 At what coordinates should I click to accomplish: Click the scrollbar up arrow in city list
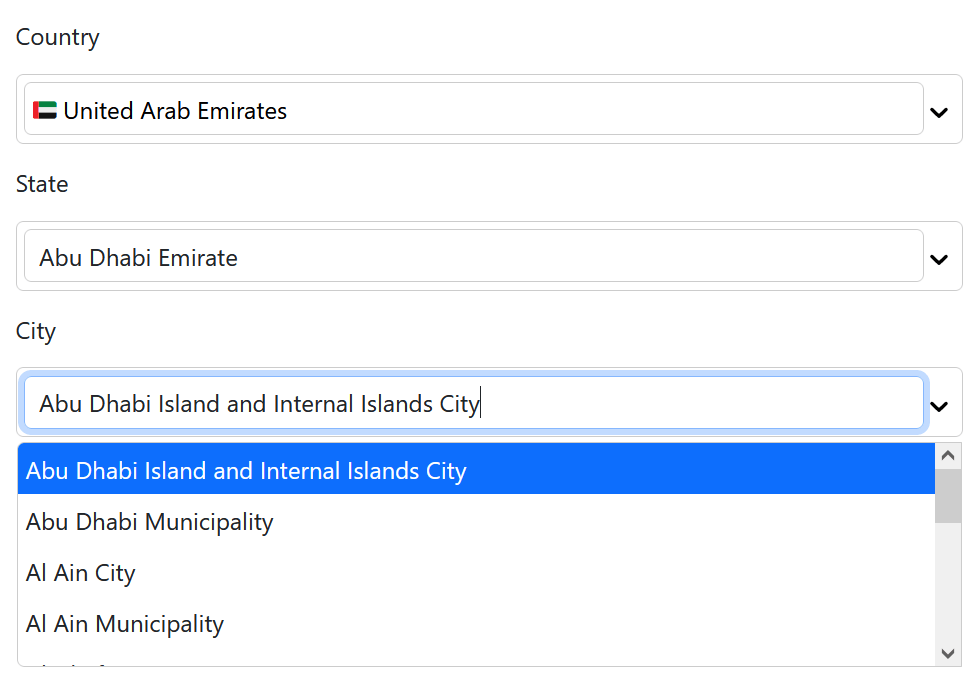[947, 455]
